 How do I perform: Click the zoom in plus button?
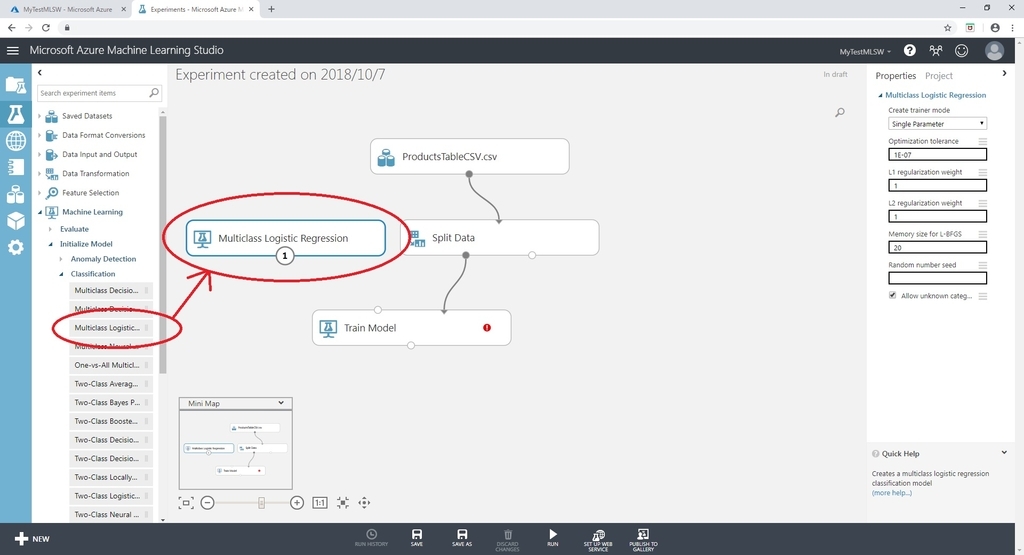point(296,503)
